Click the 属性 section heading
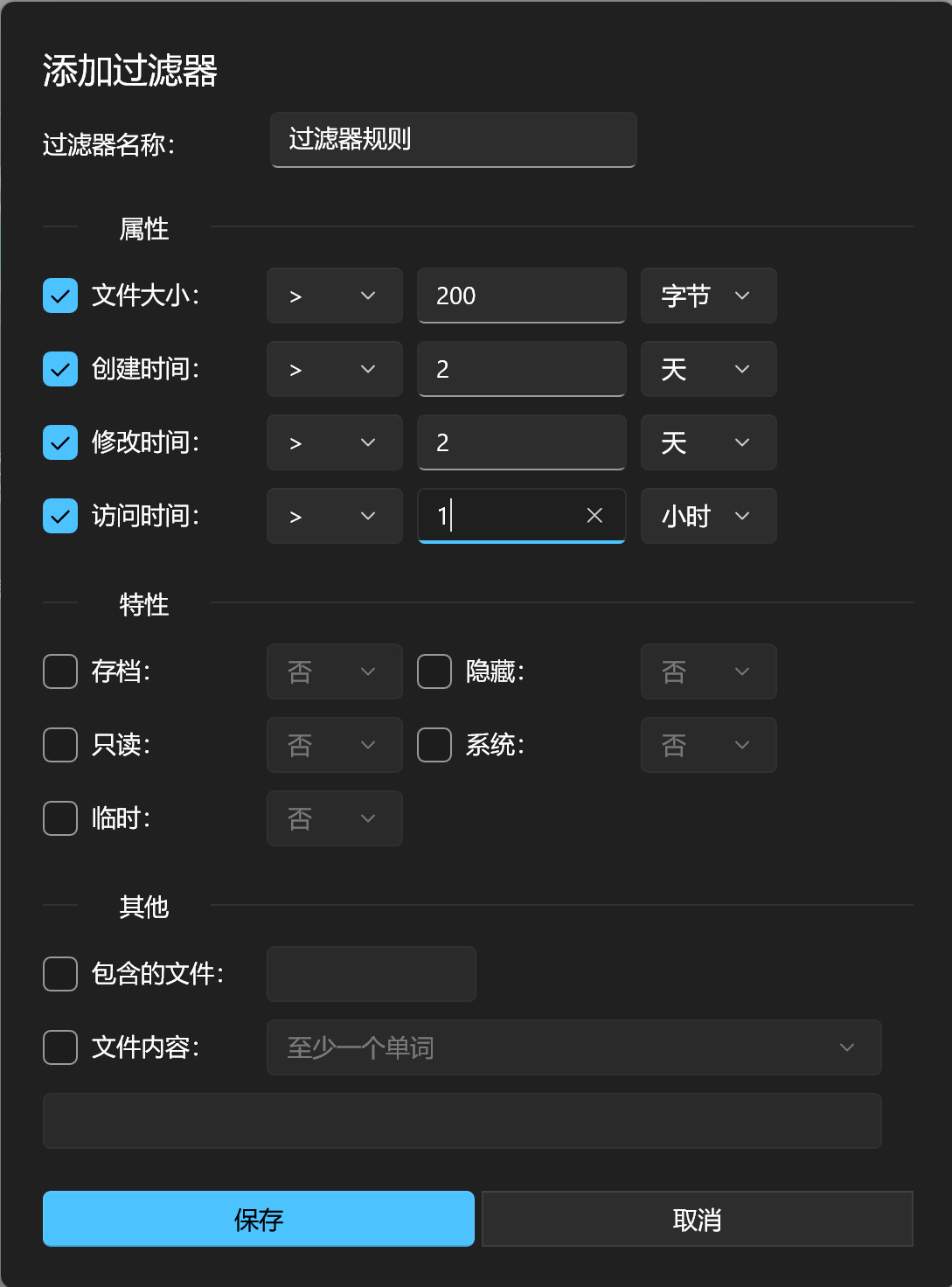This screenshot has height=1287, width=952. click(x=144, y=229)
